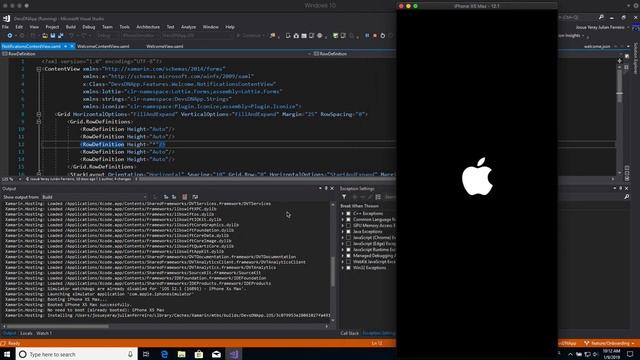Click the Output panel vertical scrollbar
Viewport: 640px width, 360px height.
coord(333,271)
